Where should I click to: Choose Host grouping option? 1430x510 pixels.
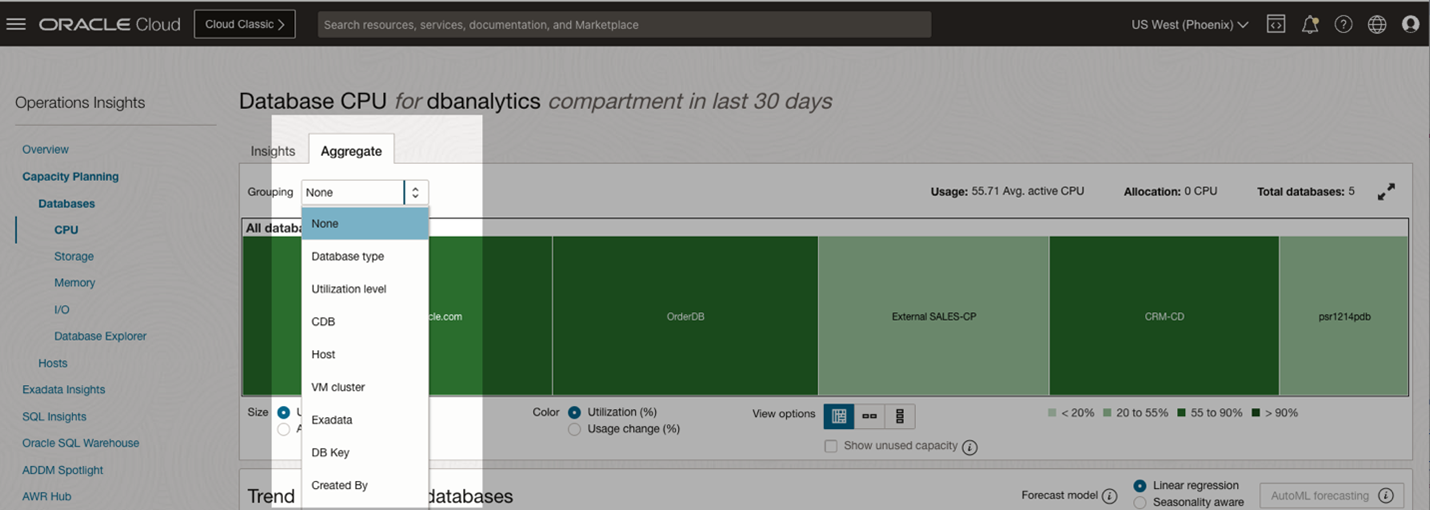[365, 355]
